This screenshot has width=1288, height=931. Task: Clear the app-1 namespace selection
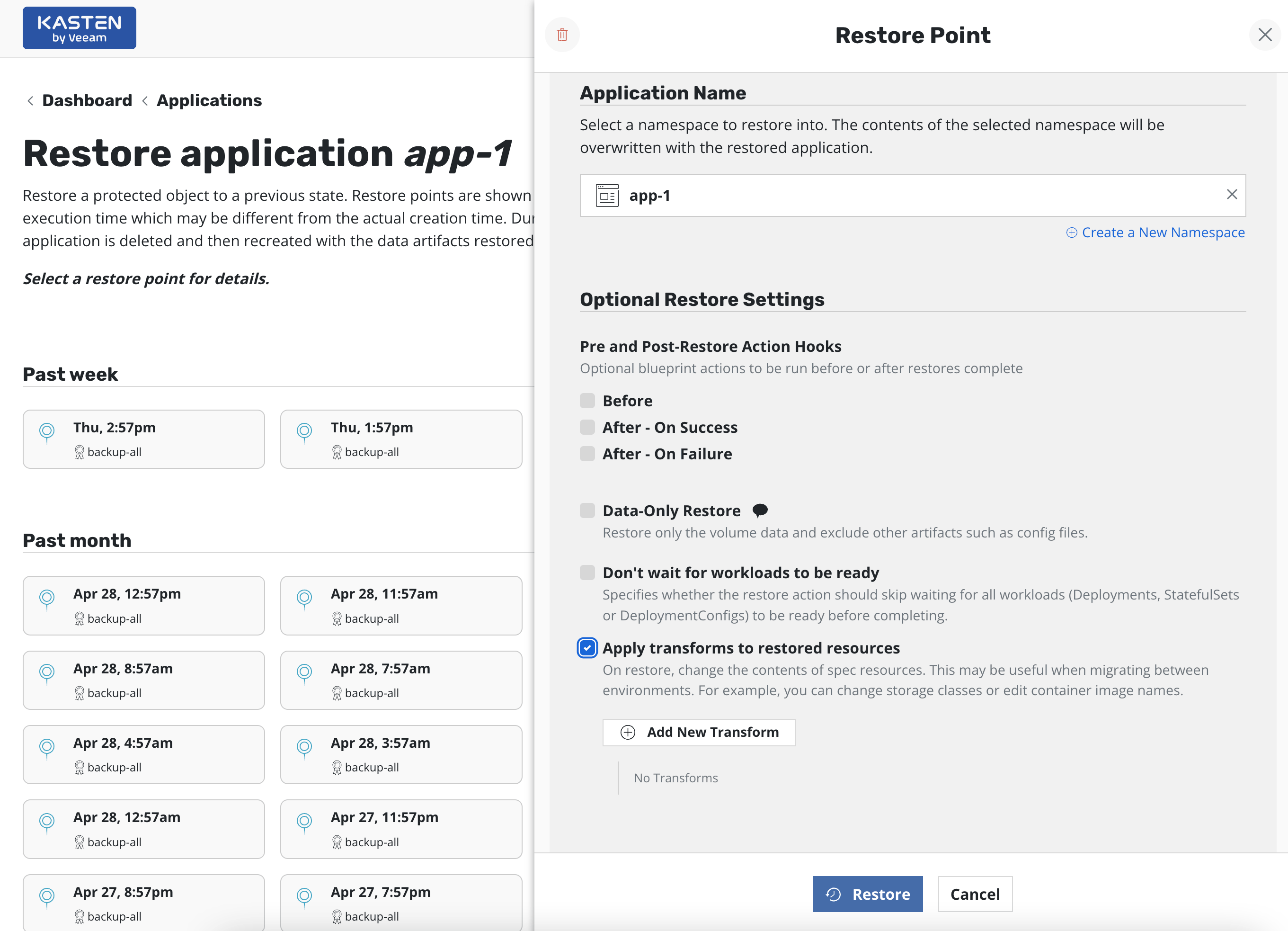pyautogui.click(x=1231, y=195)
